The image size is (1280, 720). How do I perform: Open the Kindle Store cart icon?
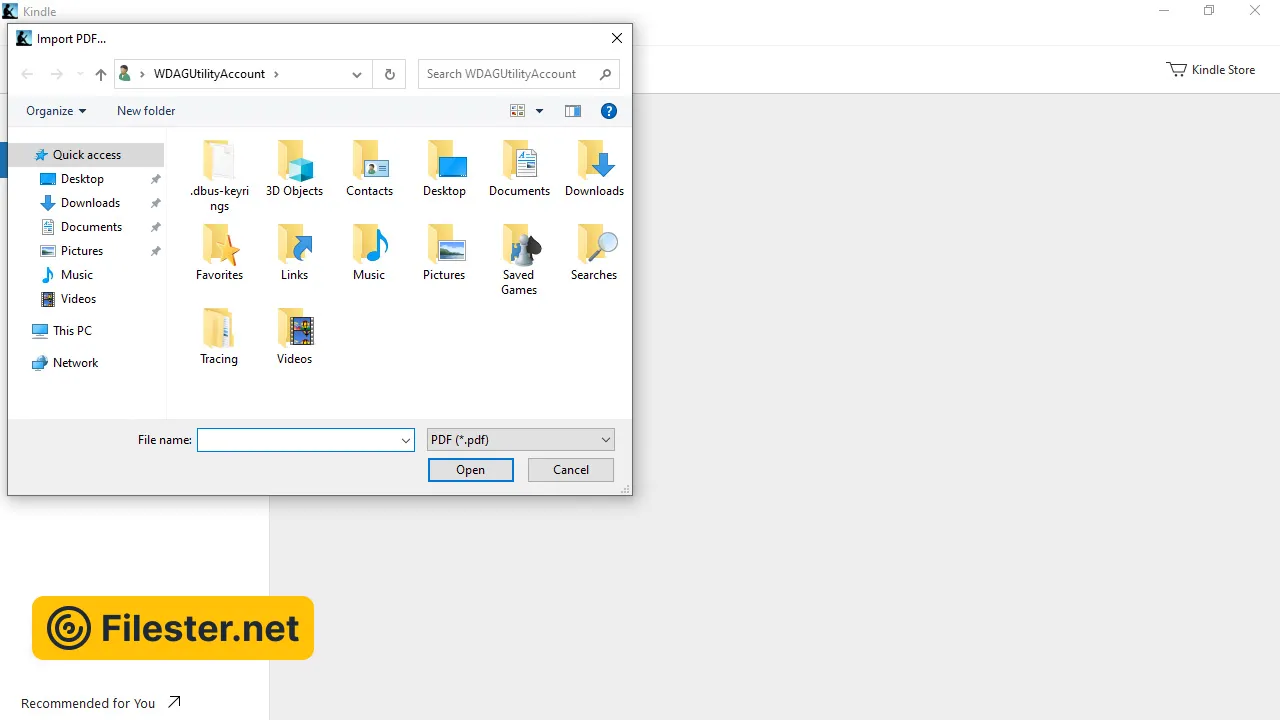(1176, 70)
